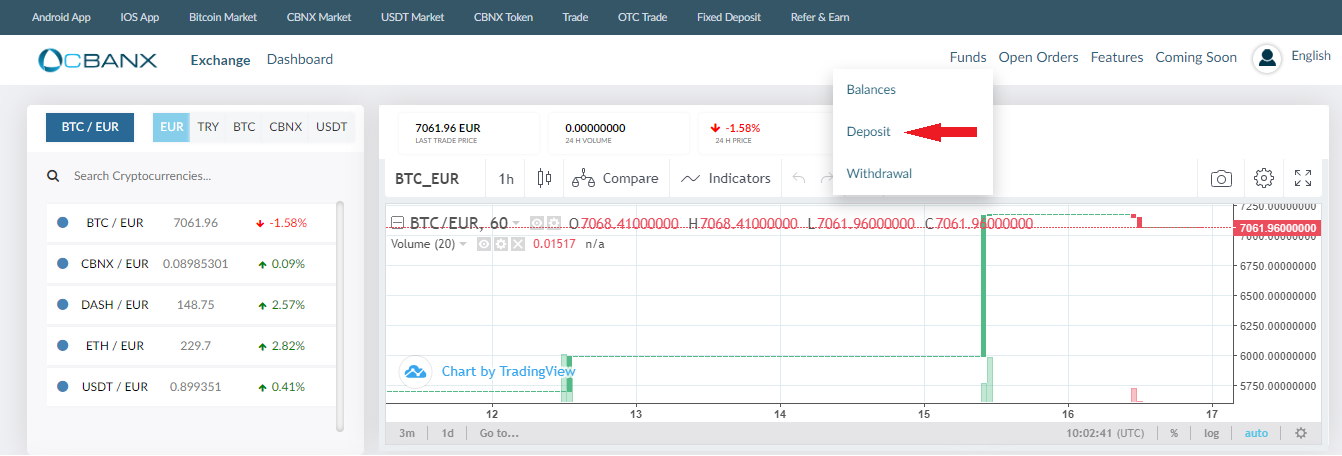
Task: Select the BTC market tab
Action: pos(244,127)
